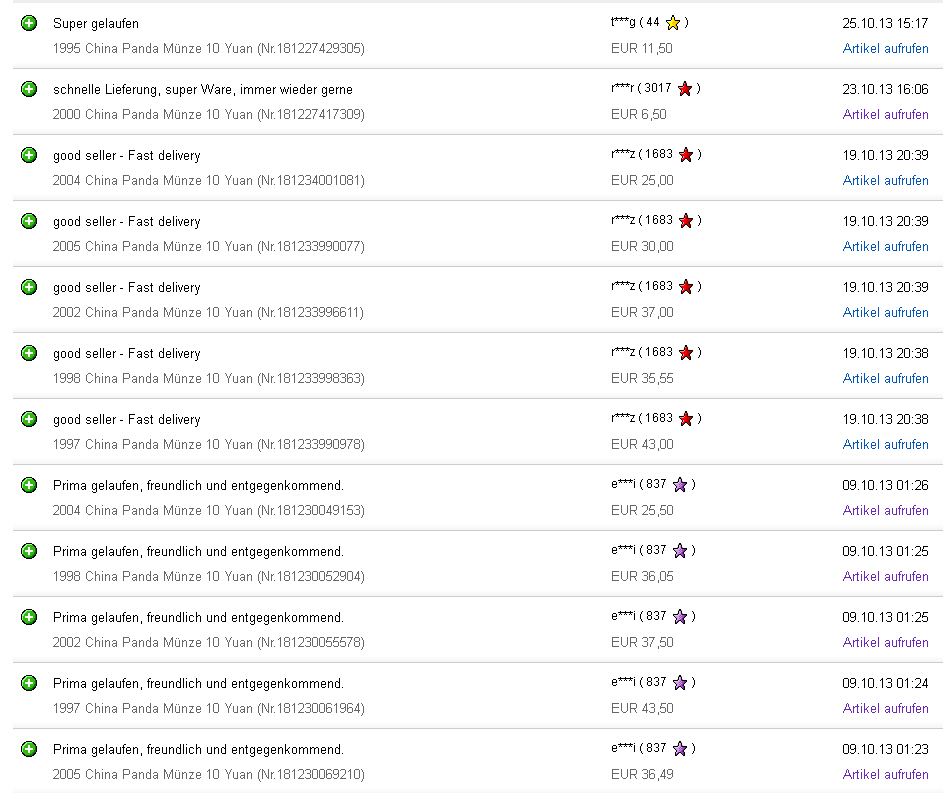This screenshot has height=793, width=947.
Task: Click the green plus icon beside 'Super gelaufen'
Action: [29, 23]
